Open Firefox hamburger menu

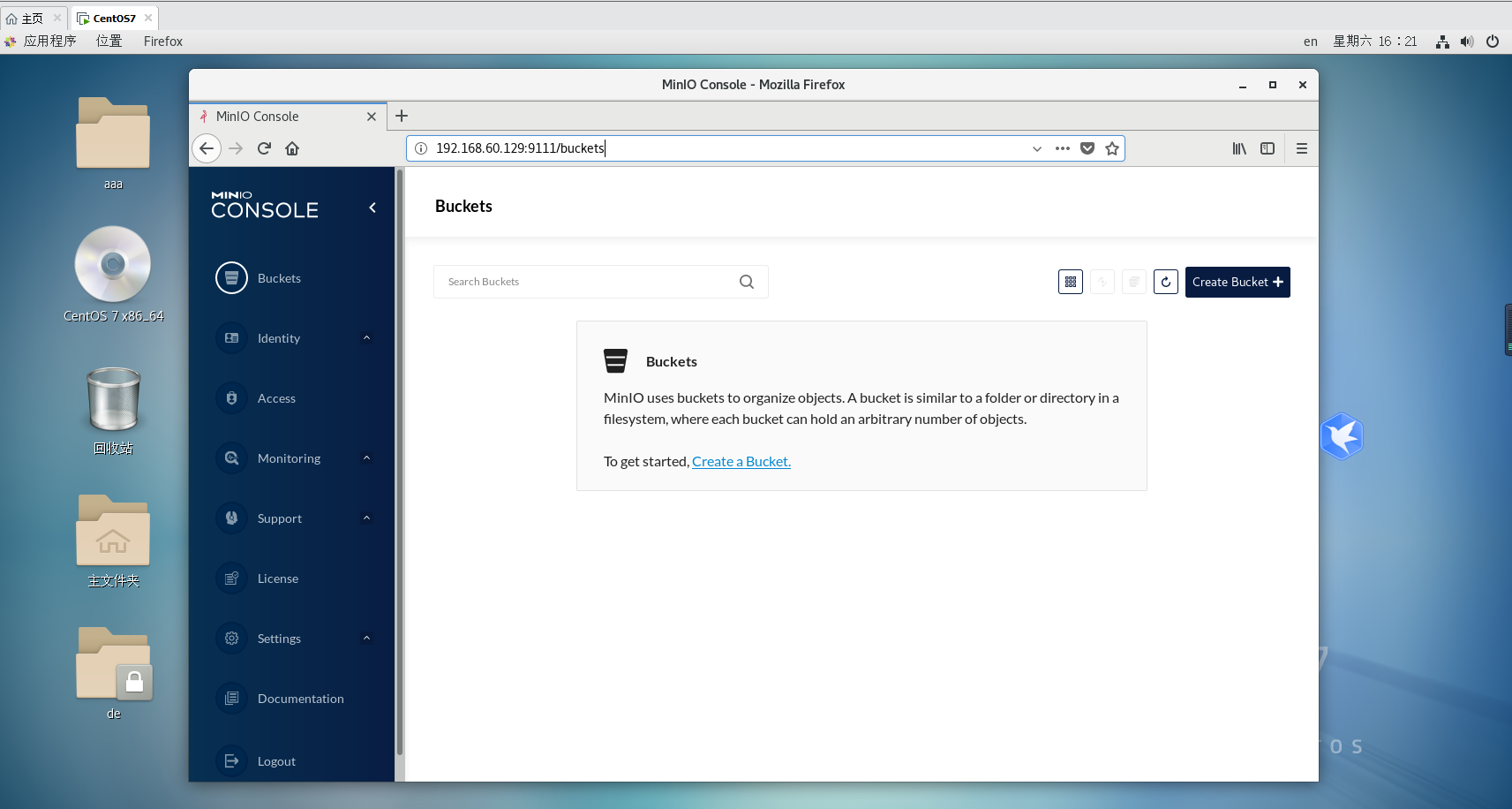click(x=1302, y=148)
